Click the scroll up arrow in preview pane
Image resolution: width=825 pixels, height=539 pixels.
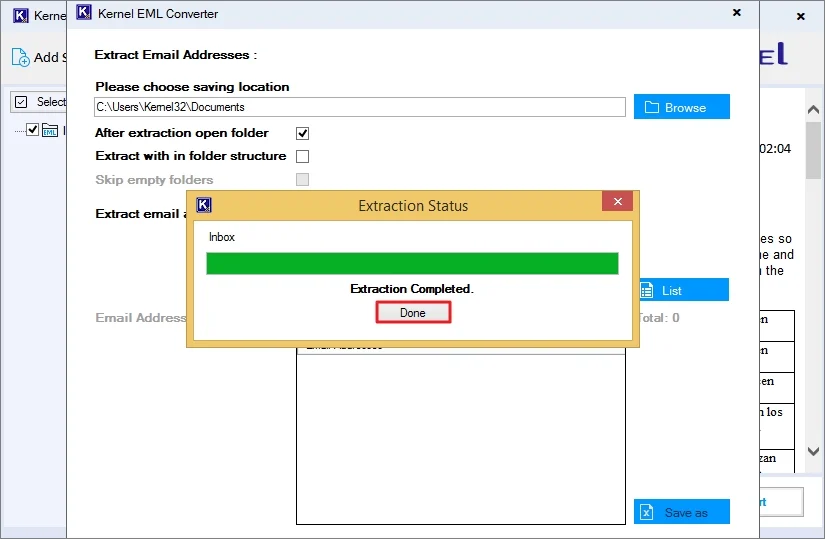point(813,103)
